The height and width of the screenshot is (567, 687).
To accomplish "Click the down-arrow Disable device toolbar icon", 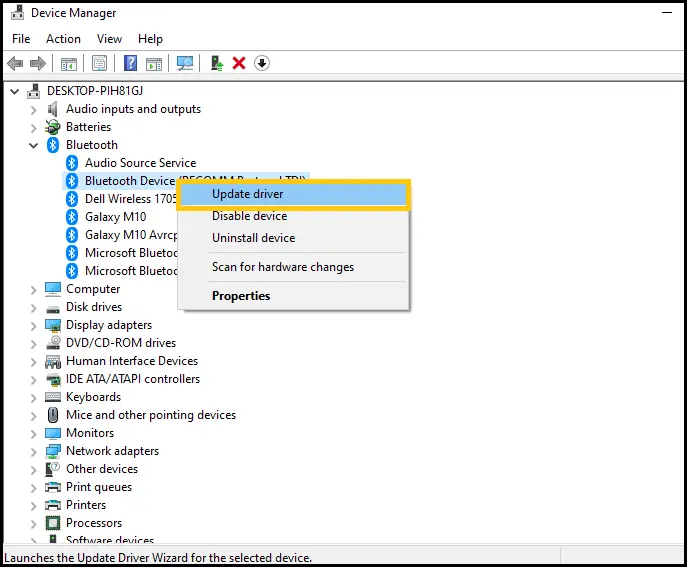I will click(262, 64).
